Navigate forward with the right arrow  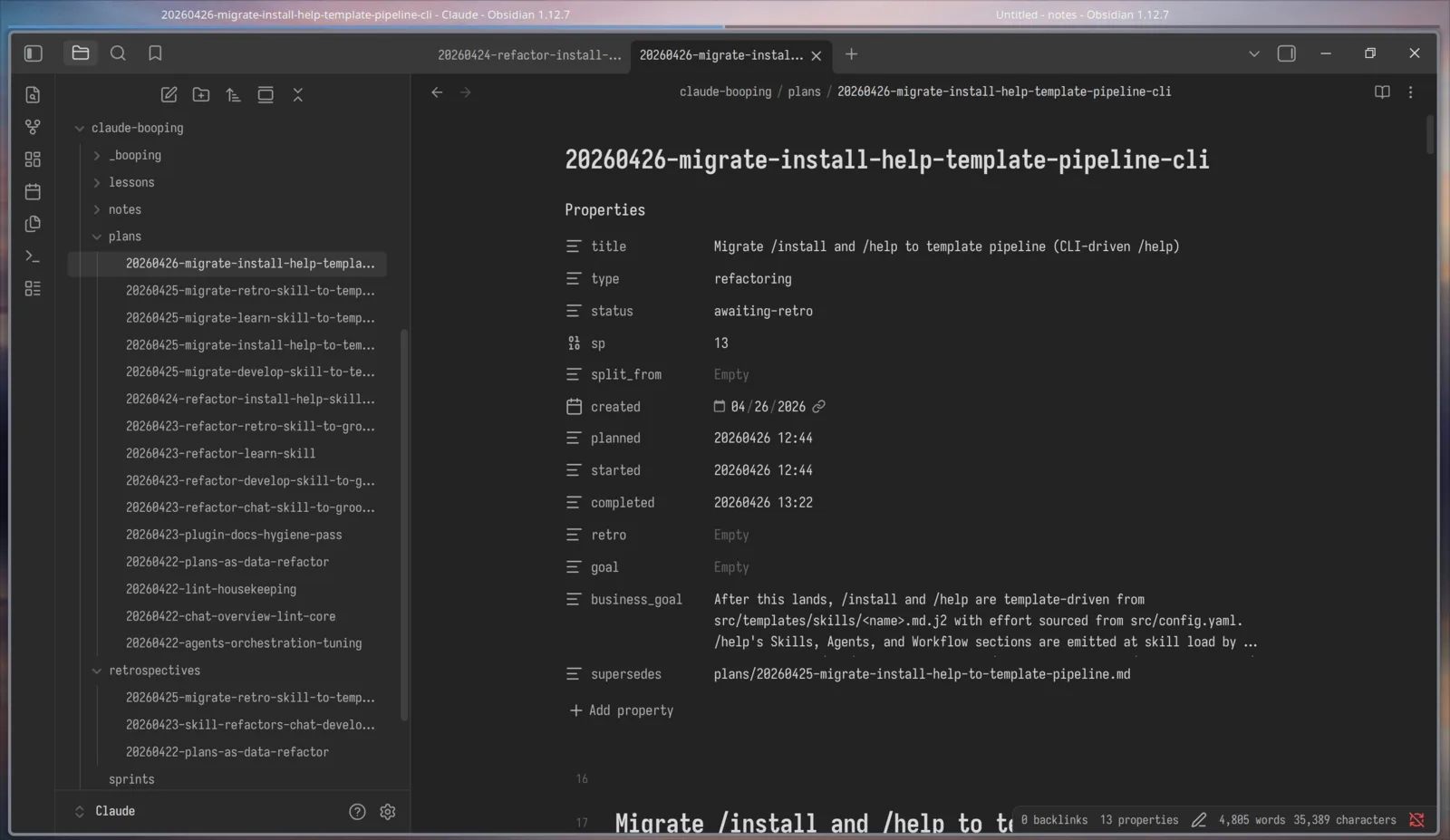466,92
